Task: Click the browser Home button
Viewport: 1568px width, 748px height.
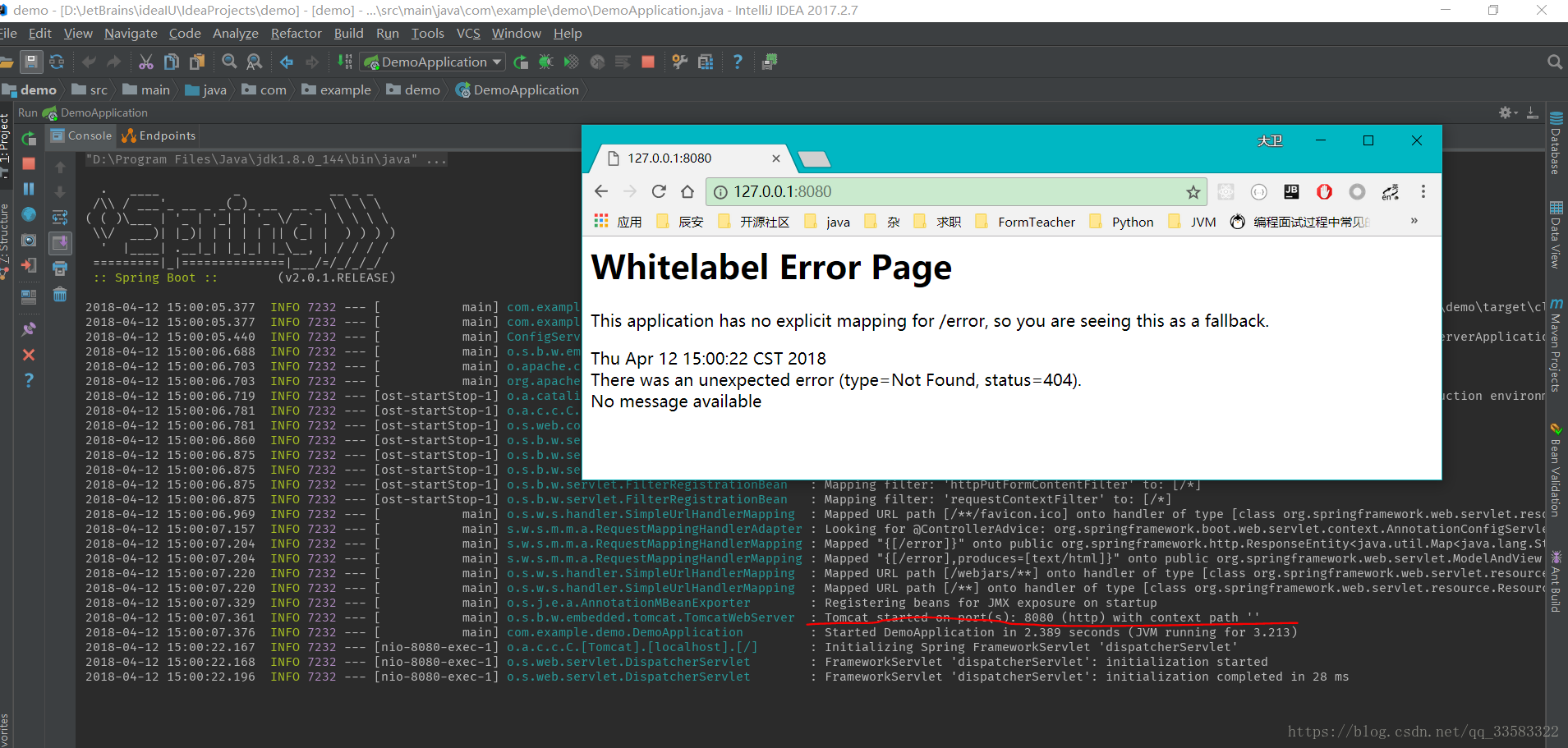Action: pos(687,191)
